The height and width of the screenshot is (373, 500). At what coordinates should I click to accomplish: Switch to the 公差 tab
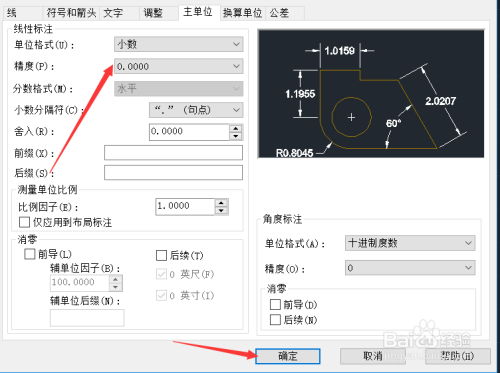pyautogui.click(x=285, y=13)
